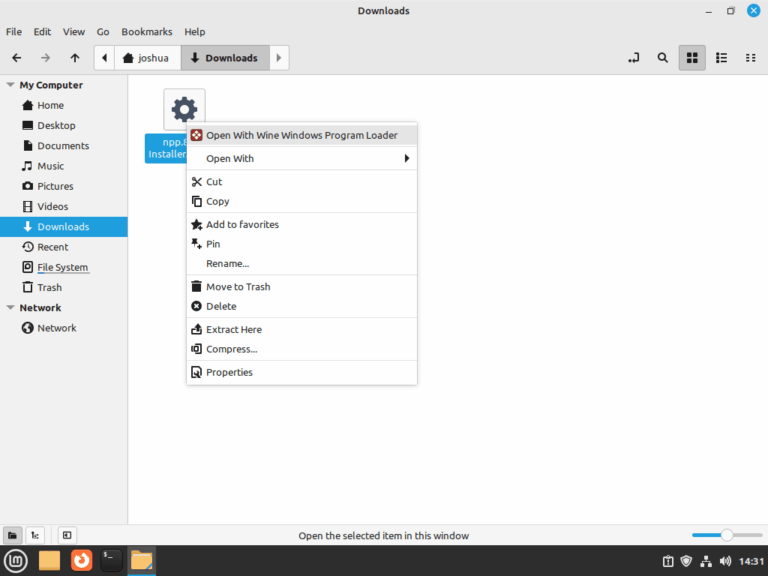Go up to parent folder arrow
Viewport: 768px width, 576px height.
[75, 58]
